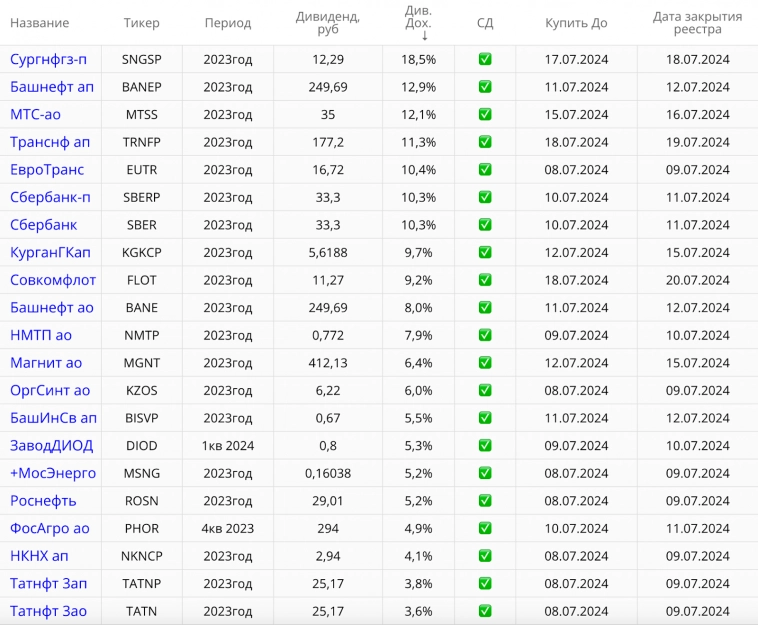This screenshot has width=758, height=625.
Task: Click the Тикер column header
Action: pos(141,23)
